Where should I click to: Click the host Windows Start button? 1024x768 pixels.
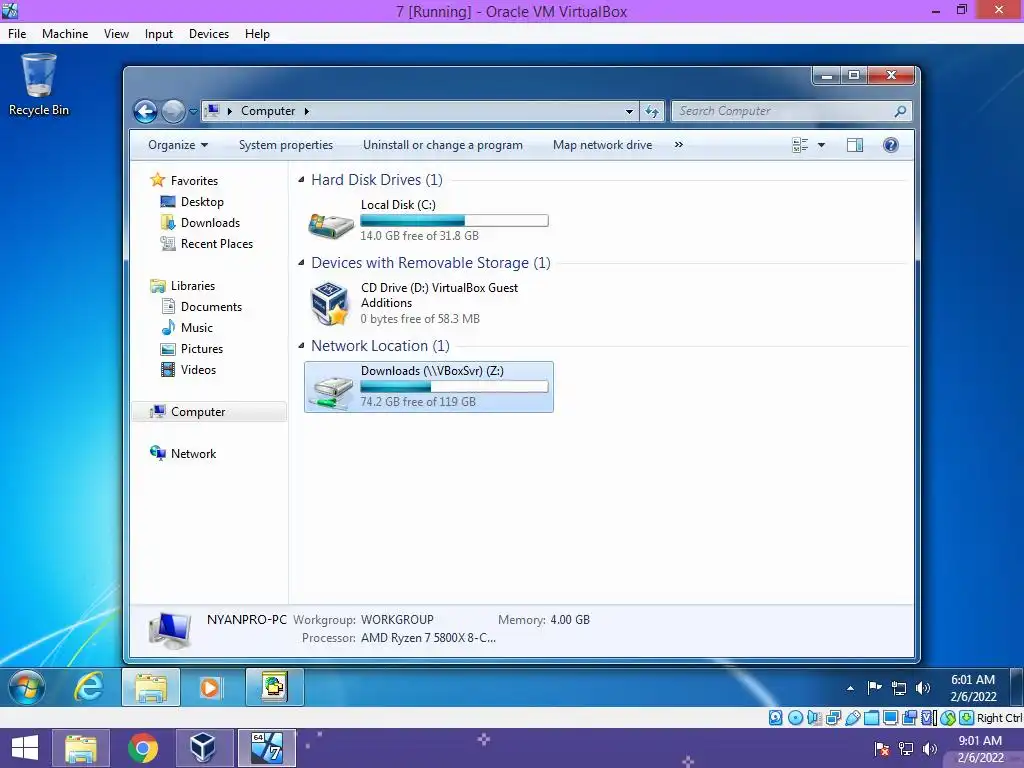point(25,748)
